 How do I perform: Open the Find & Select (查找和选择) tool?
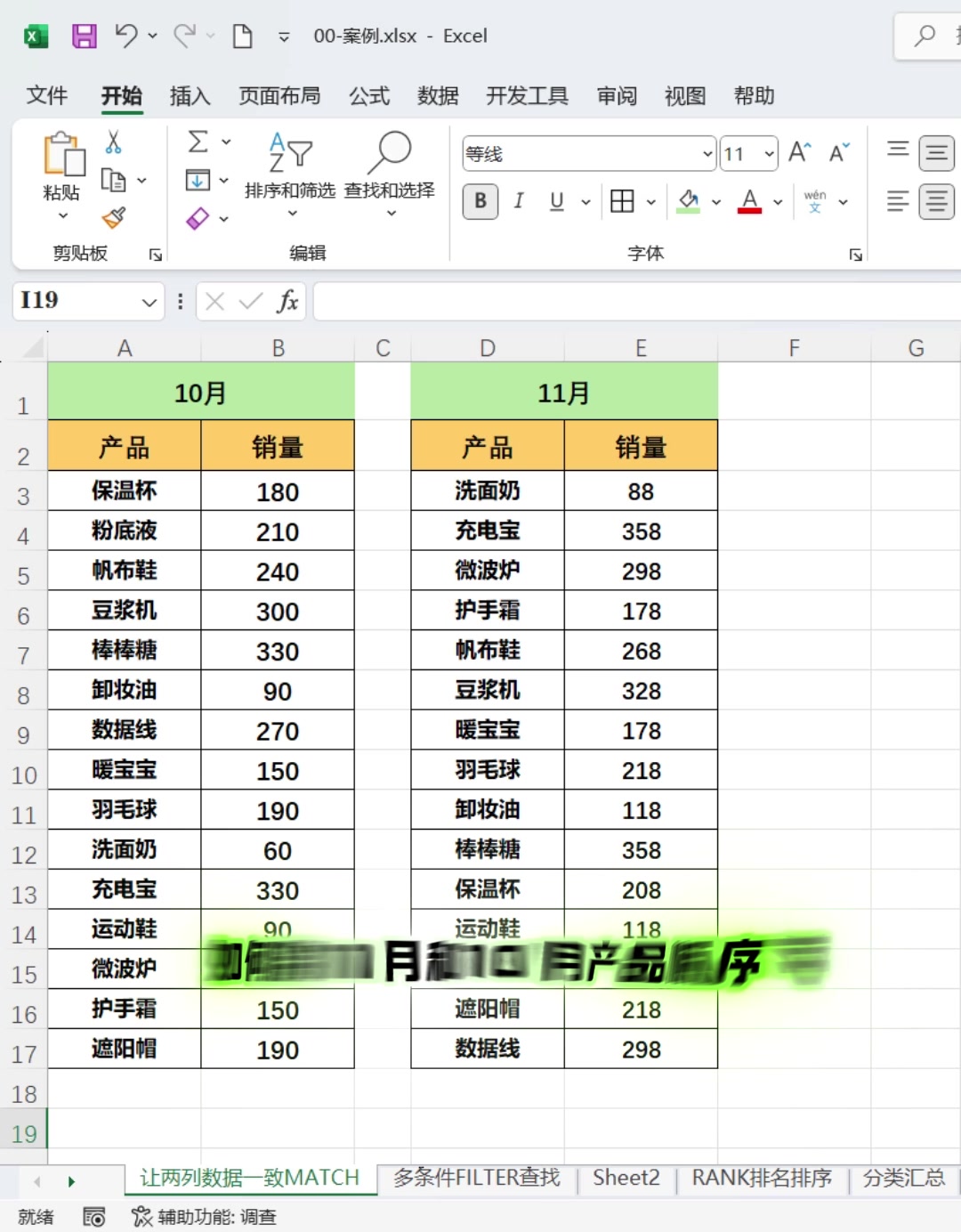pyautogui.click(x=392, y=174)
